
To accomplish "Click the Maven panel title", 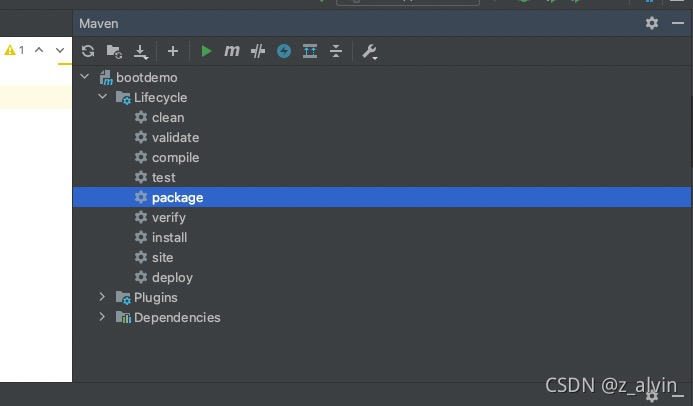I will tap(99, 23).
